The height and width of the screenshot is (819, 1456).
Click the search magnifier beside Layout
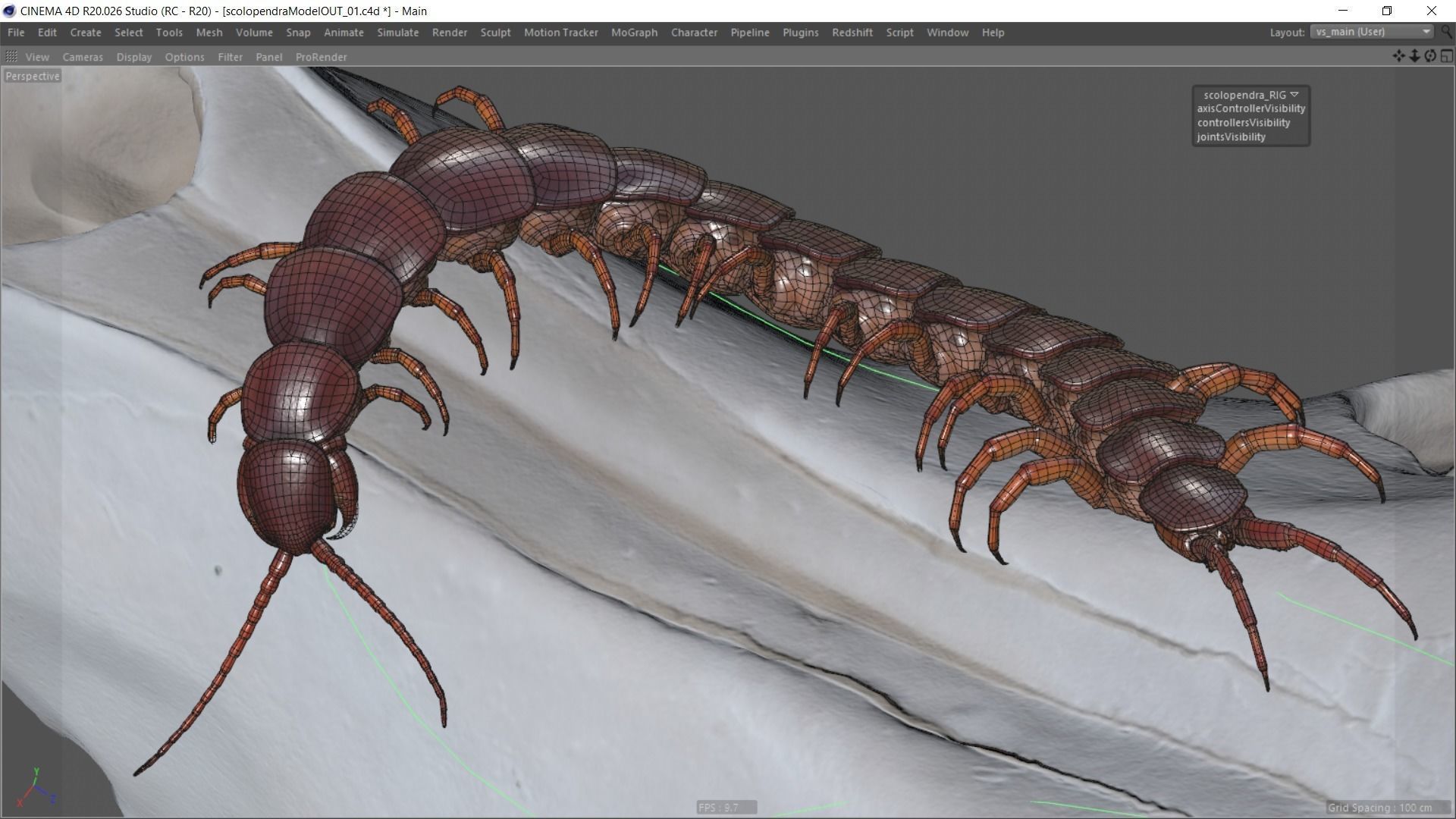click(1447, 32)
